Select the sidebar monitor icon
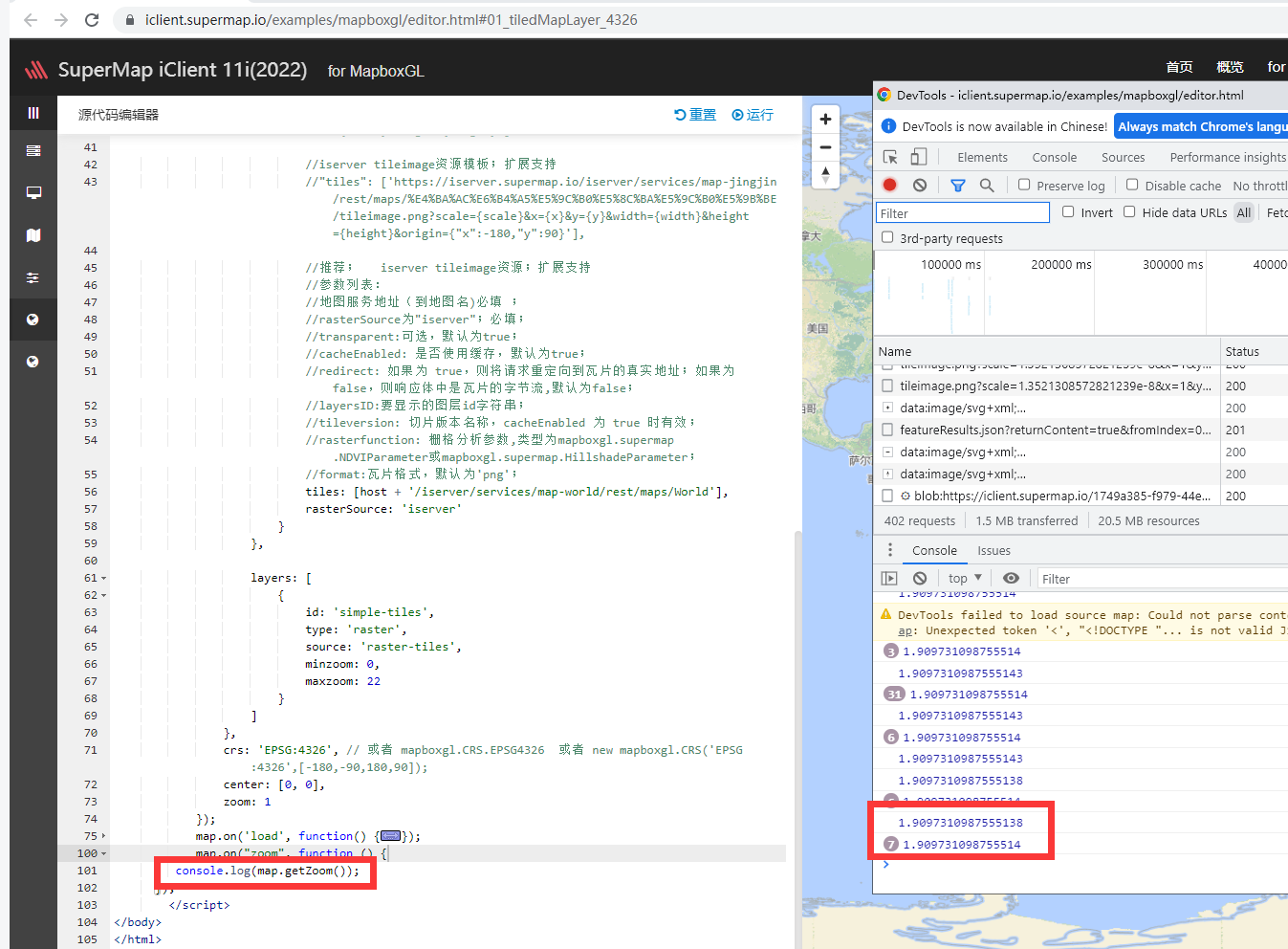The height and width of the screenshot is (949, 1288). click(33, 192)
